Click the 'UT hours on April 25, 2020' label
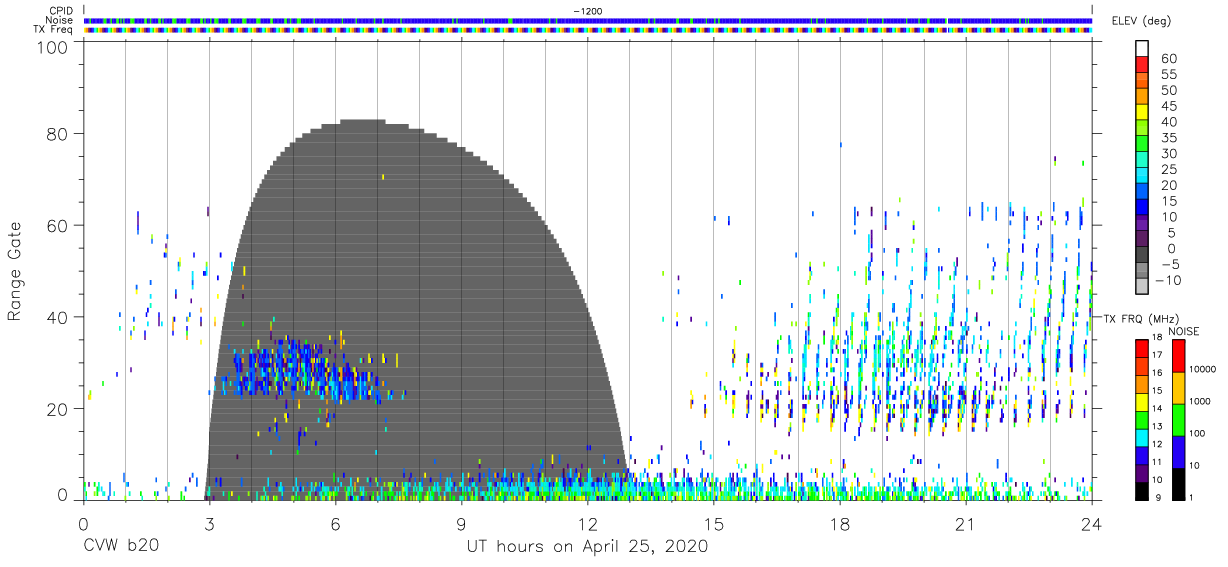 pyautogui.click(x=587, y=546)
